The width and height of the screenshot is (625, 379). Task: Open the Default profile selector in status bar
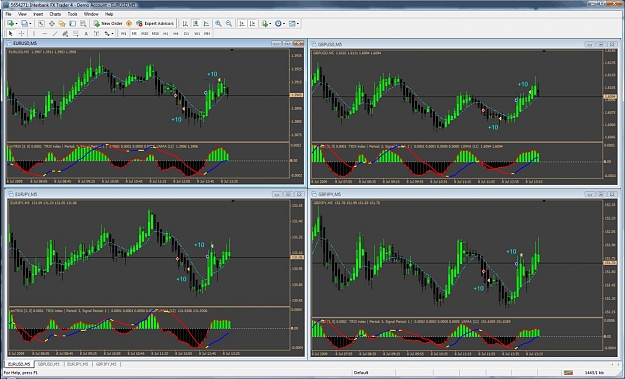361,373
